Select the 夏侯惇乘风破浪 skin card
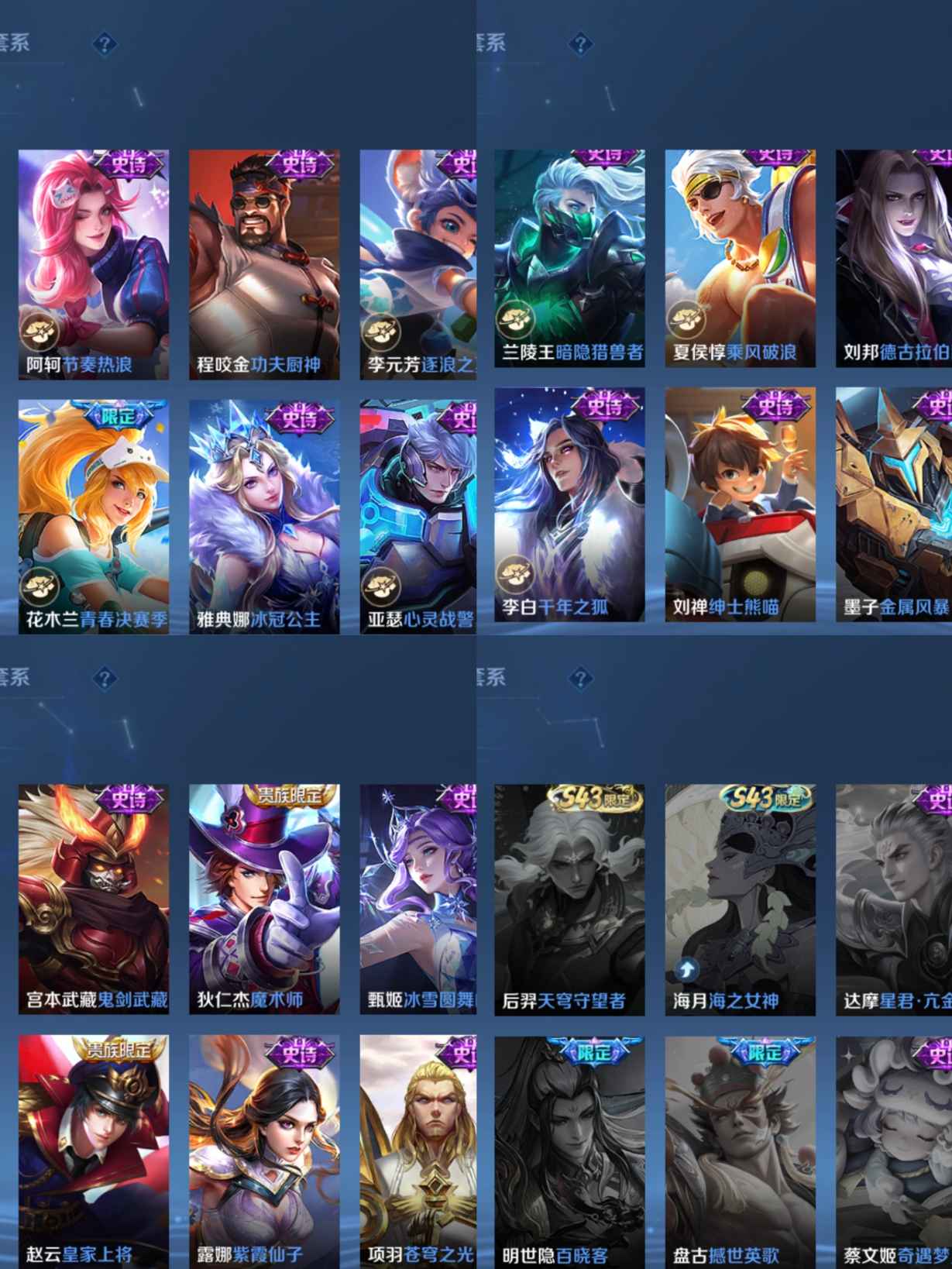This screenshot has height=1269, width=952. (x=740, y=258)
